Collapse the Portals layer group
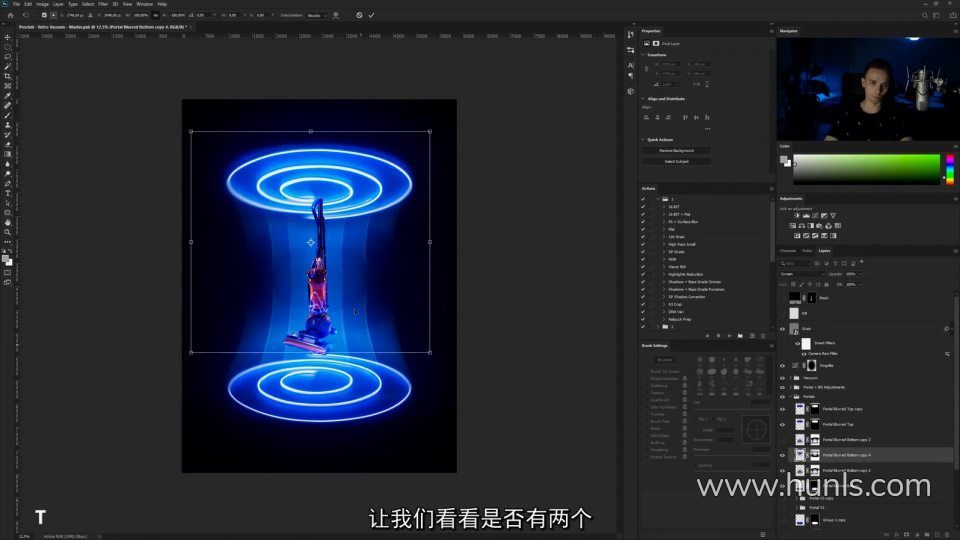This screenshot has width=960, height=540. [x=790, y=397]
